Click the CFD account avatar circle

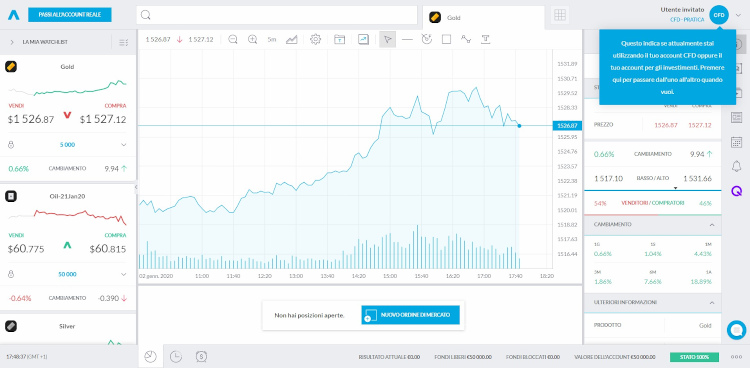pos(718,15)
